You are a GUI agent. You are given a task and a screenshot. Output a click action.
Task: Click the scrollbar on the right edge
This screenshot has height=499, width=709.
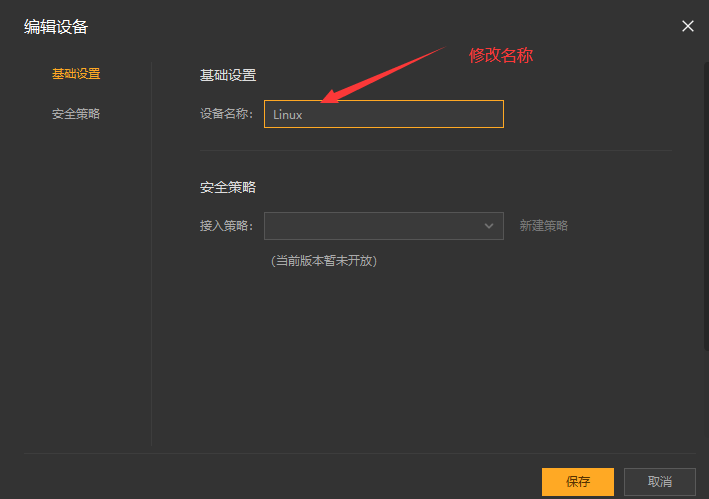[706, 206]
